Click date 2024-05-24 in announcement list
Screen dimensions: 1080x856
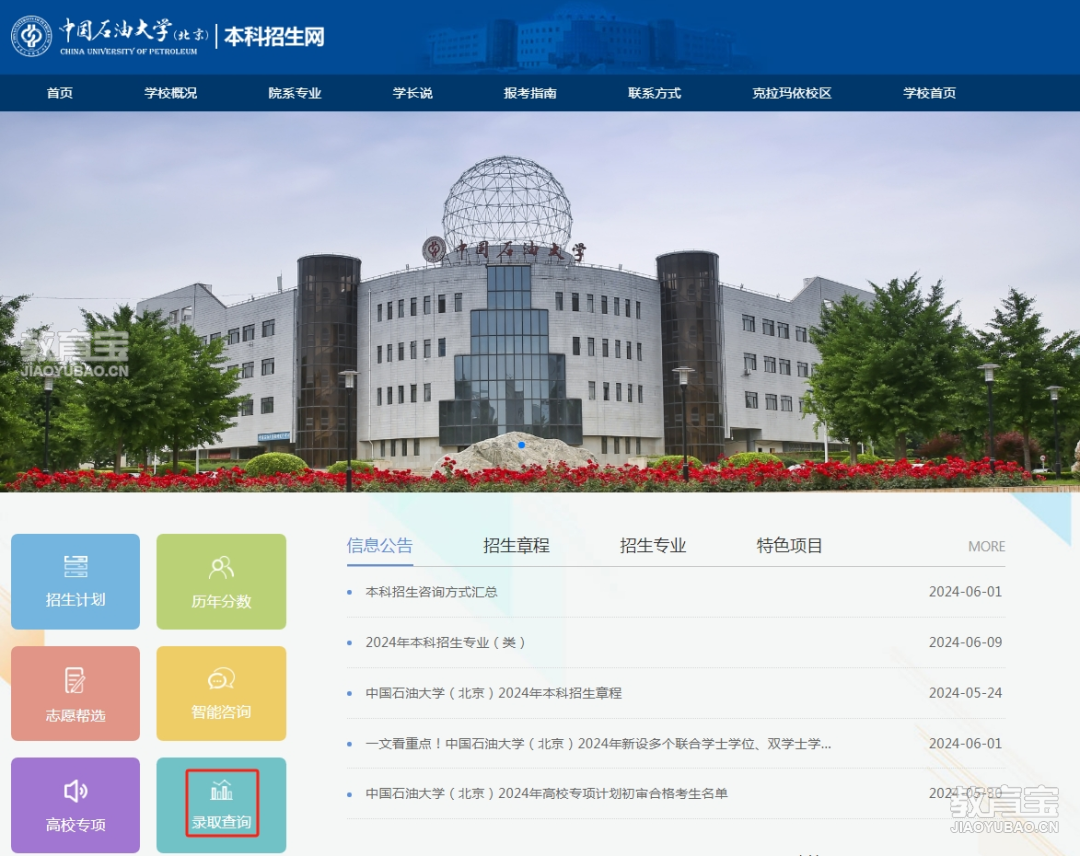965,693
